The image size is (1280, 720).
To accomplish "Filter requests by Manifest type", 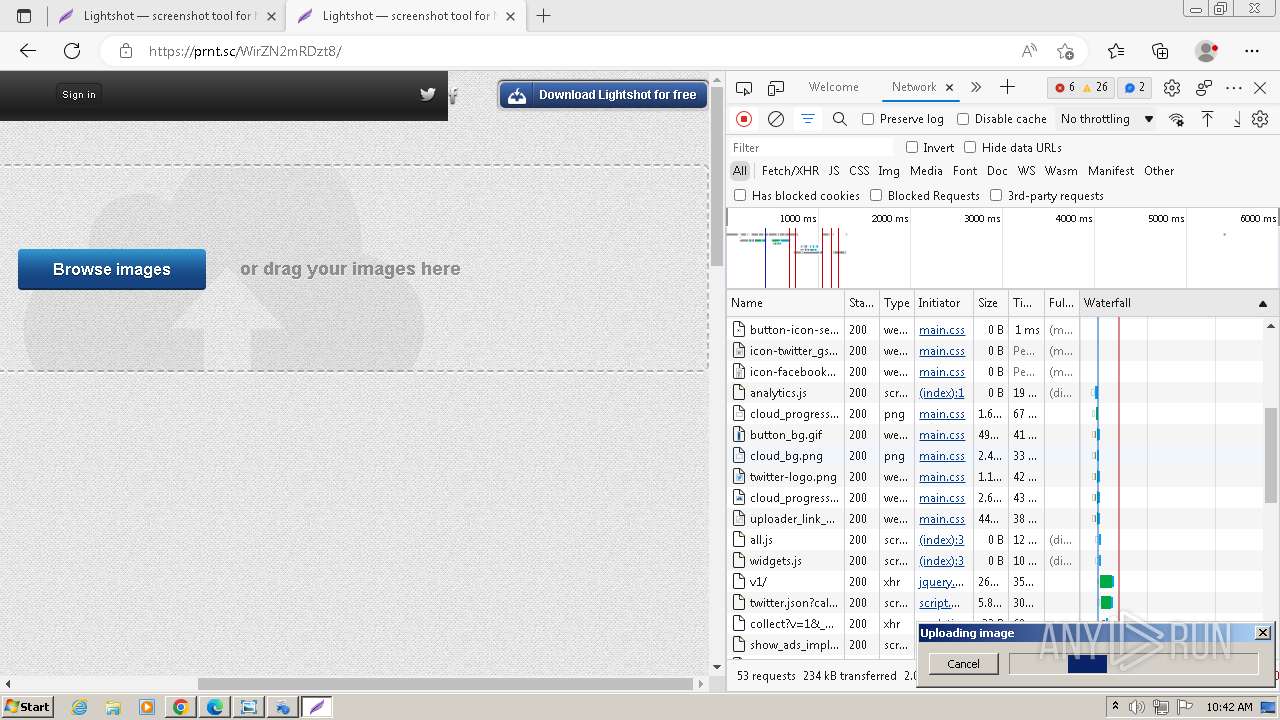I will pyautogui.click(x=1111, y=171).
